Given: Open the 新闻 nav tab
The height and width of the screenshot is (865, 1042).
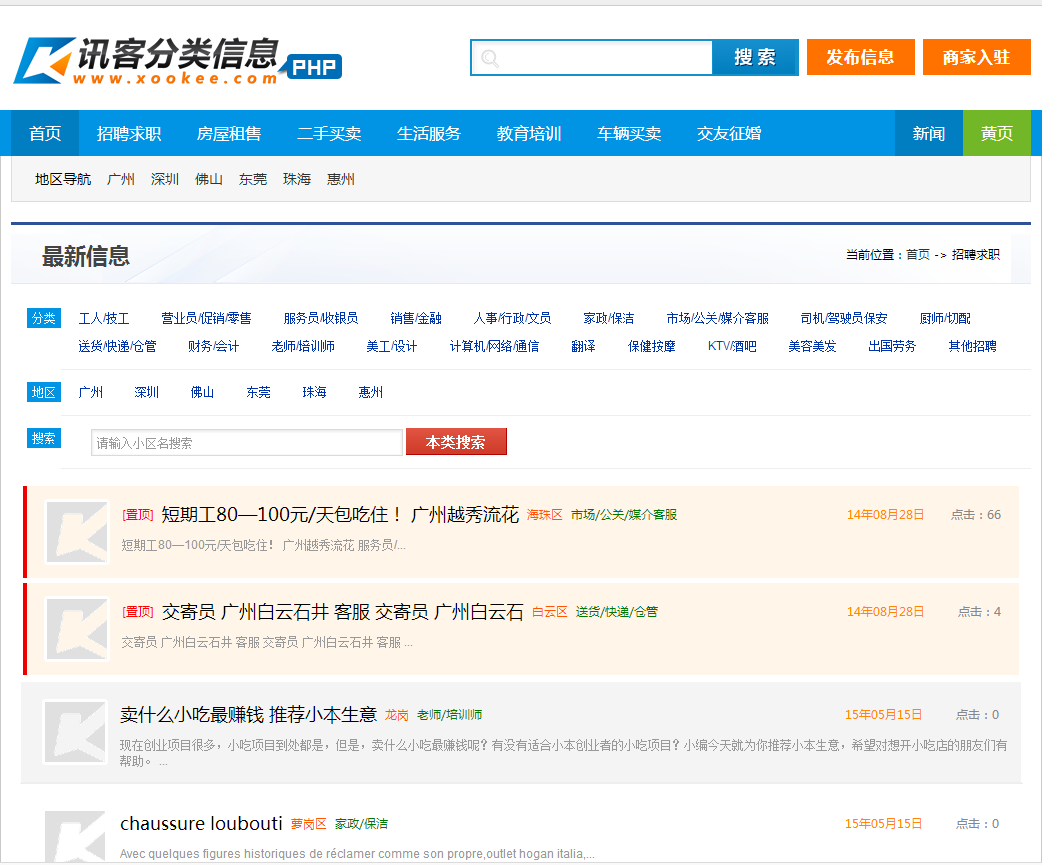Looking at the screenshot, I should [x=929, y=134].
